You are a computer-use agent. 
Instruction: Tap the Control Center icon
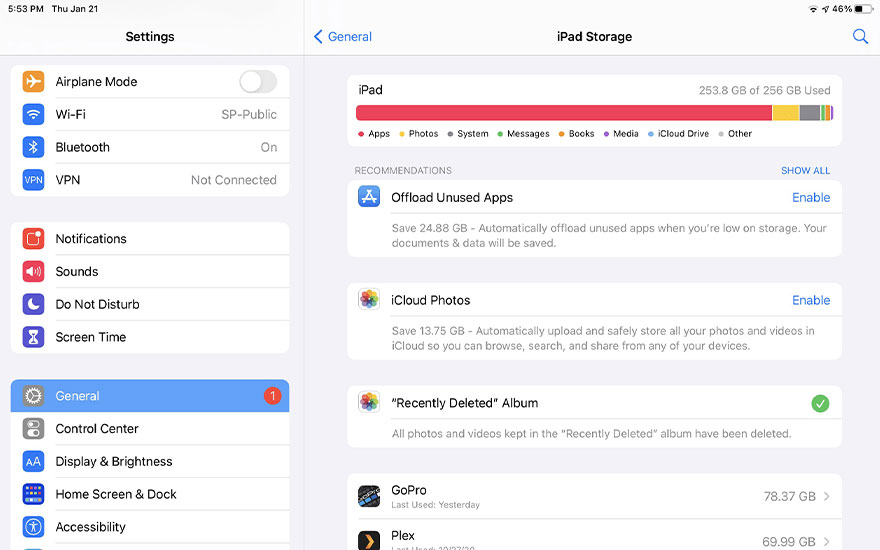[x=33, y=428]
